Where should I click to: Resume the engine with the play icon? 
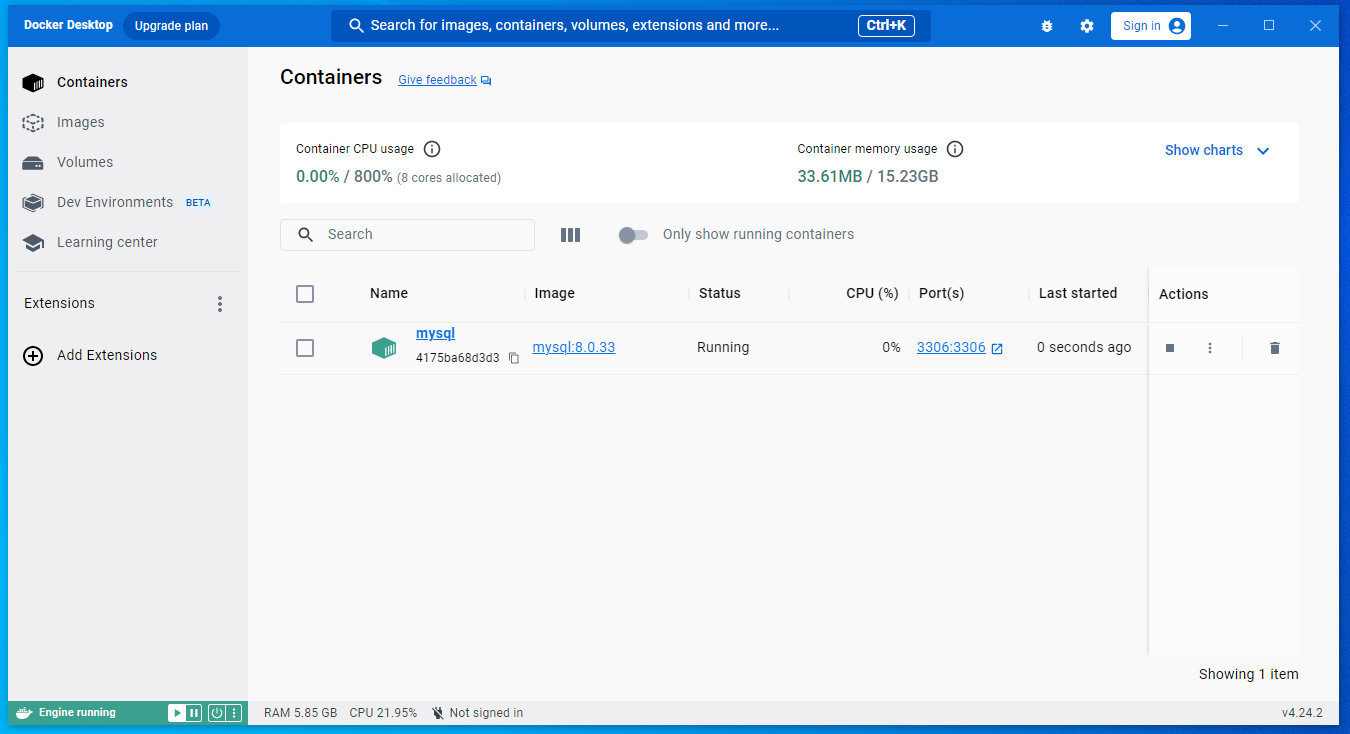click(177, 713)
